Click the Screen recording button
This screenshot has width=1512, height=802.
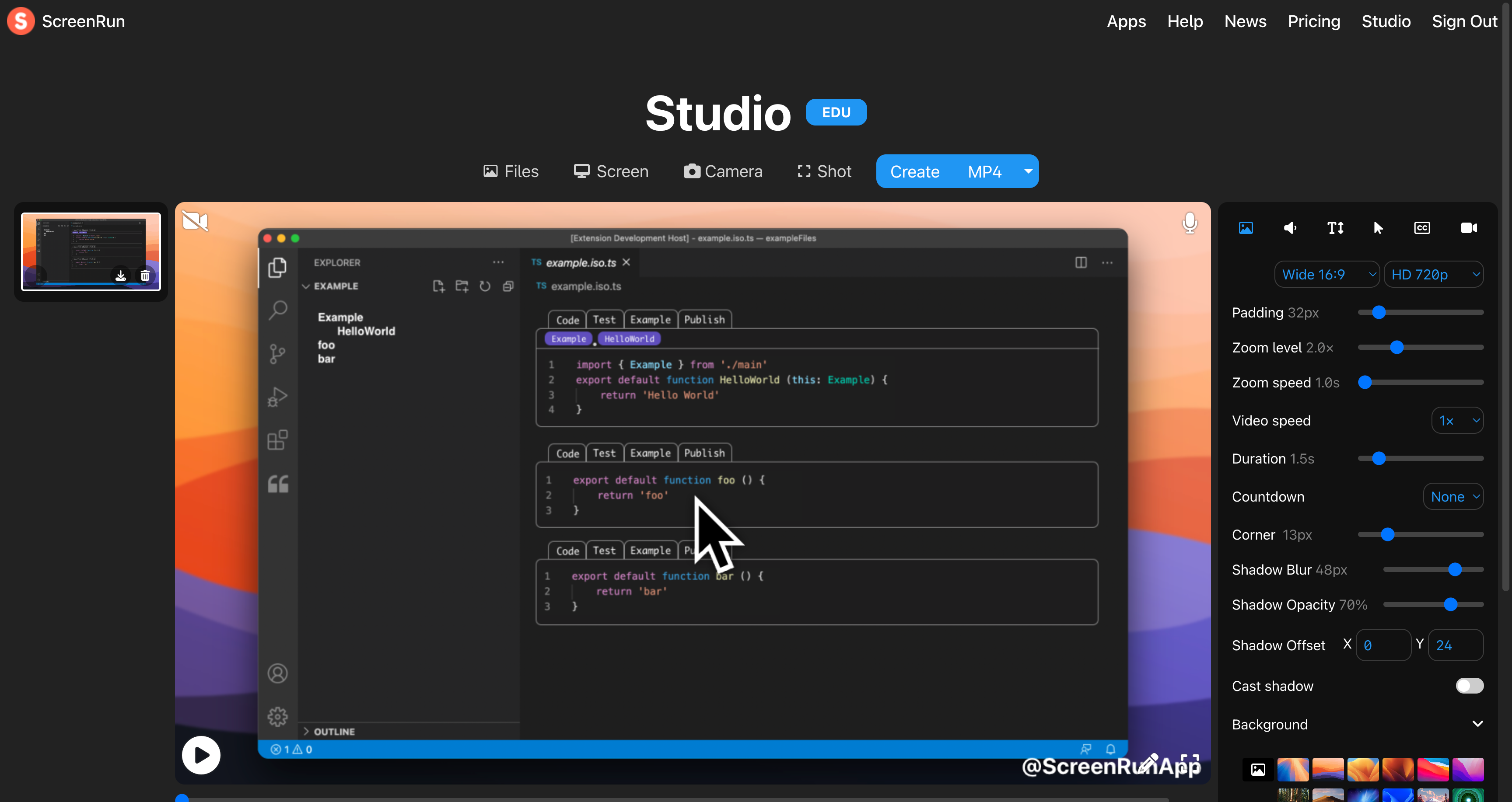611,171
